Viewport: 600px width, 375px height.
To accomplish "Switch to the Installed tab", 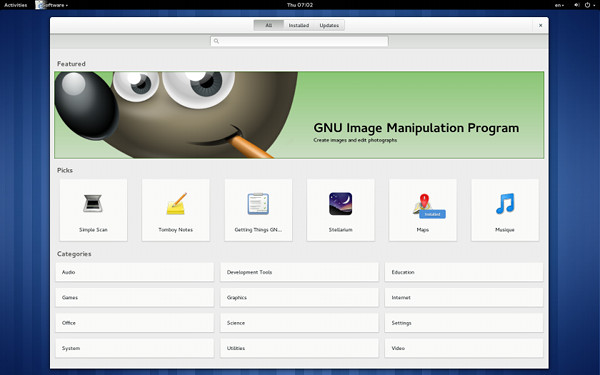I will point(299,25).
